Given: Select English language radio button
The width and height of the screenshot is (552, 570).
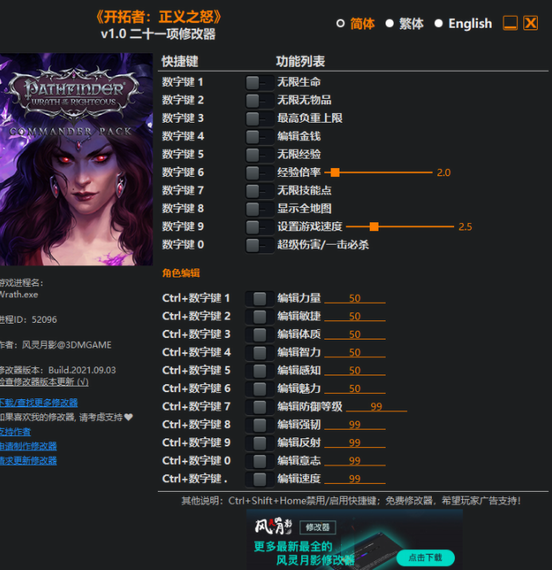Looking at the screenshot, I should 439,24.
